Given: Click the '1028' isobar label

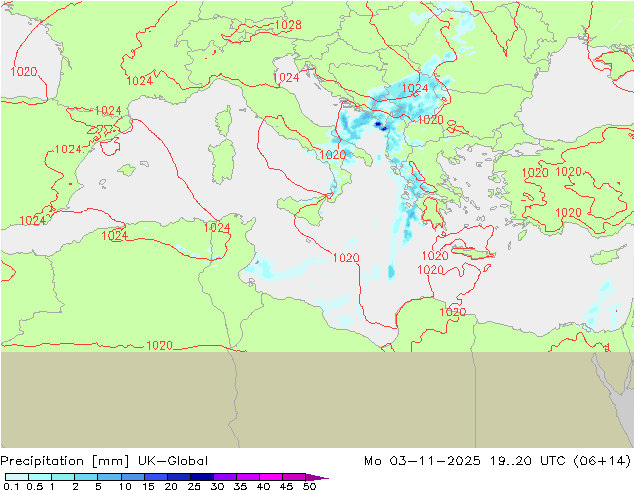Looking at the screenshot, I should 288,25.
